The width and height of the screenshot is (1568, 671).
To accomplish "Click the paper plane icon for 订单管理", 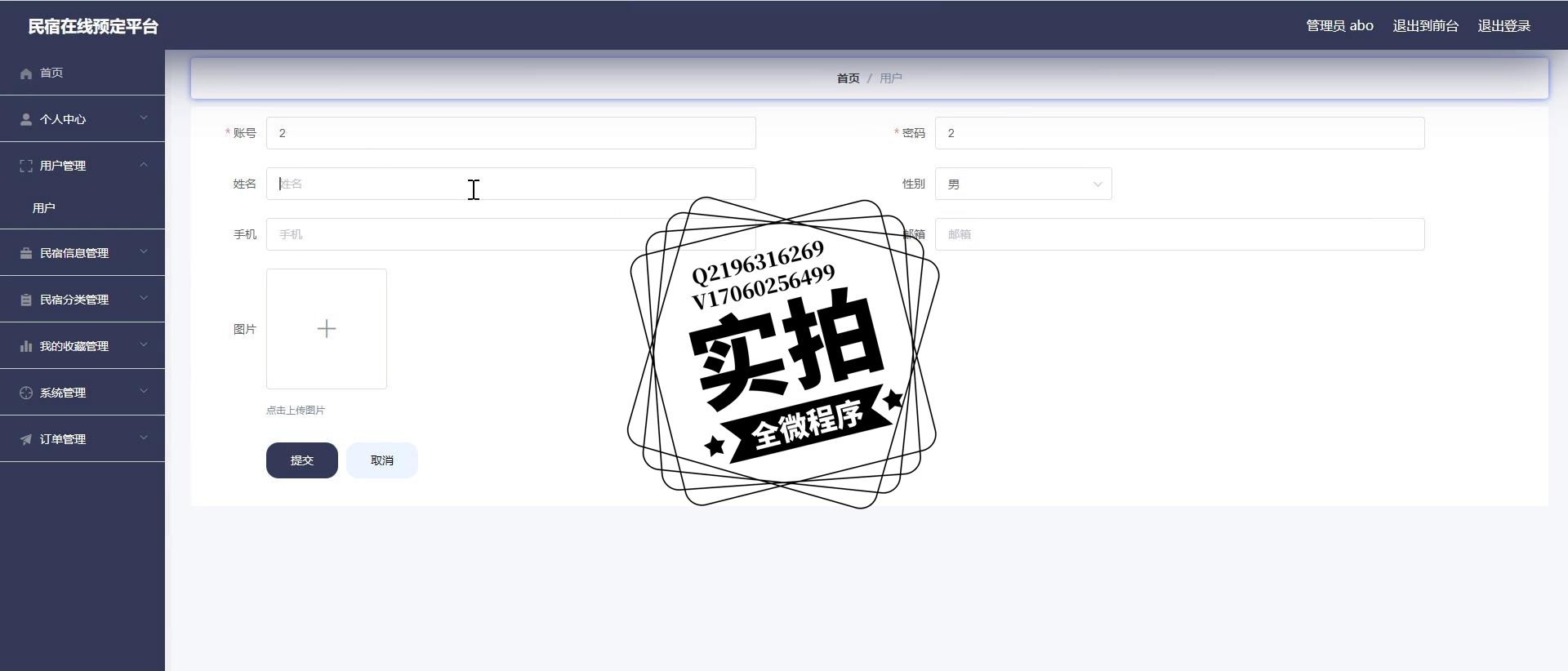I will 26,439.
